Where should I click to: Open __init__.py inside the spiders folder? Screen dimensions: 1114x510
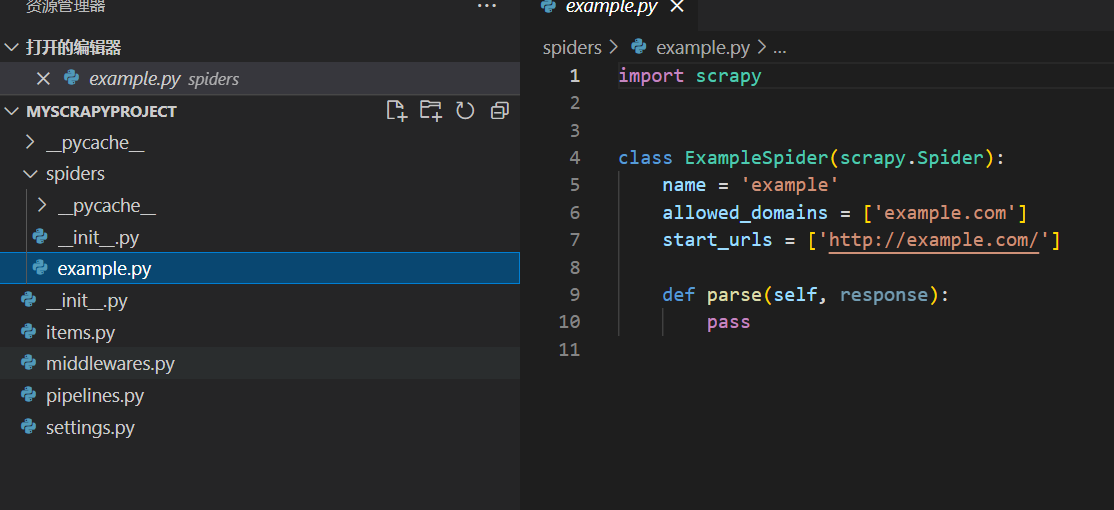pos(260,237)
